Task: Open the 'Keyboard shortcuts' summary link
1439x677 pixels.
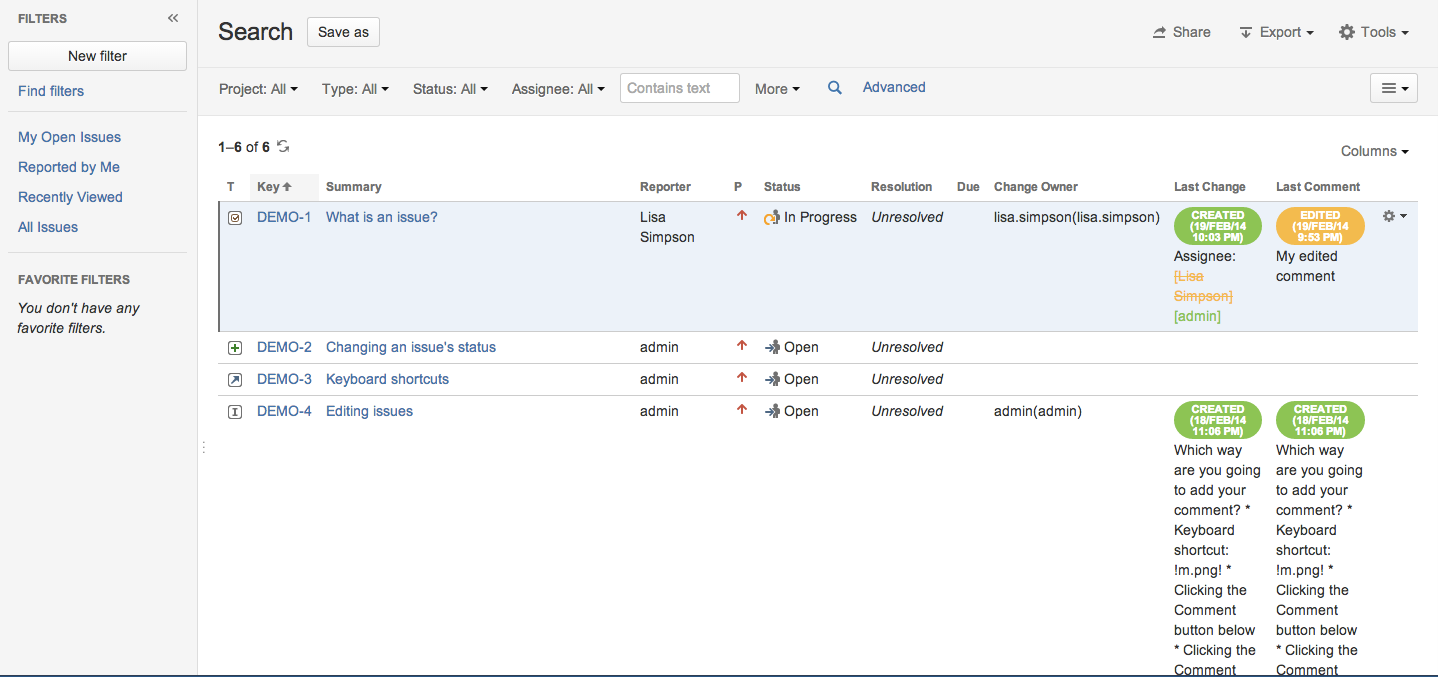Action: click(x=387, y=379)
